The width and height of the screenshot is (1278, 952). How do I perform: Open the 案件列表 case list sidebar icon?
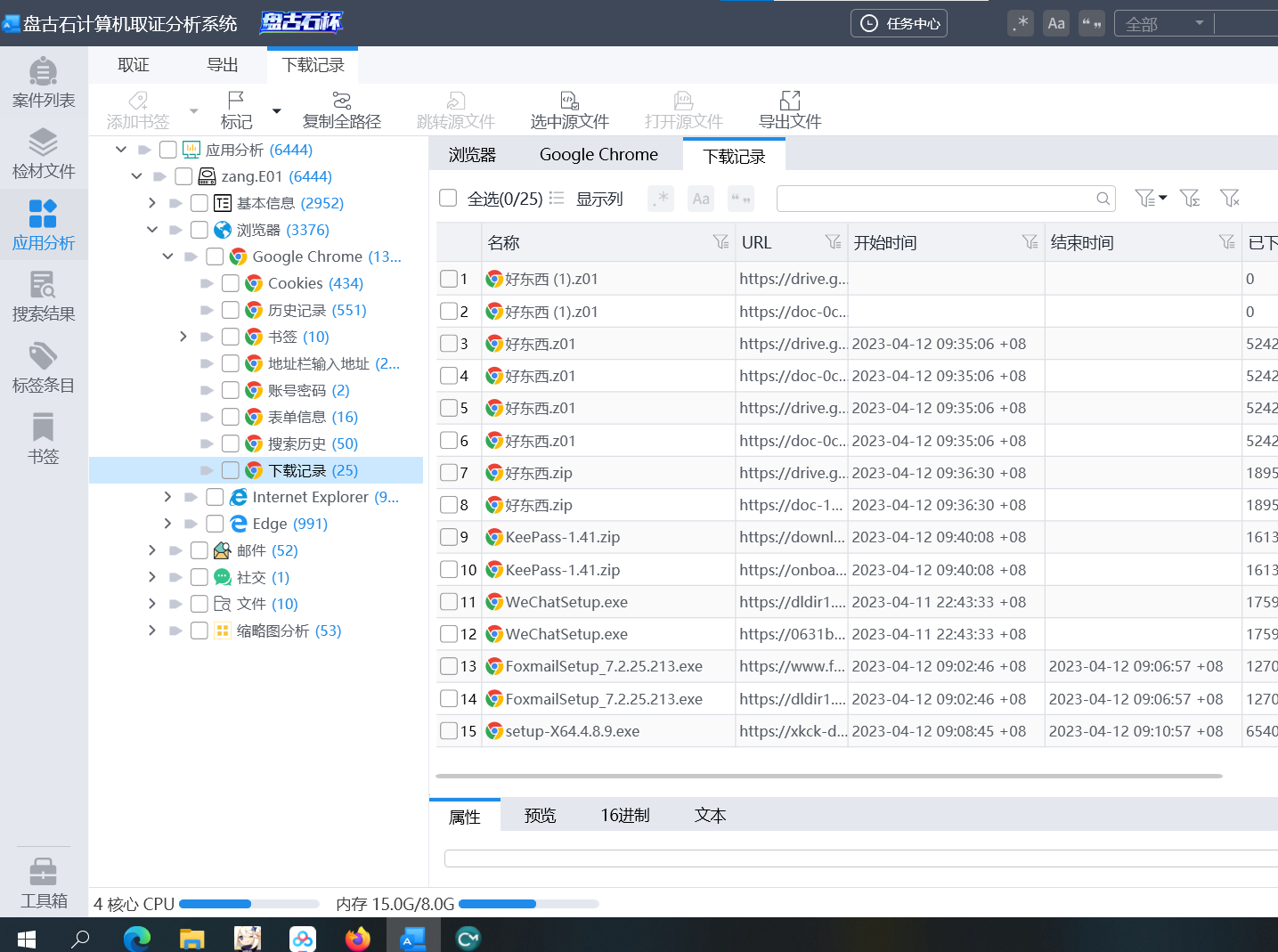pos(43,83)
